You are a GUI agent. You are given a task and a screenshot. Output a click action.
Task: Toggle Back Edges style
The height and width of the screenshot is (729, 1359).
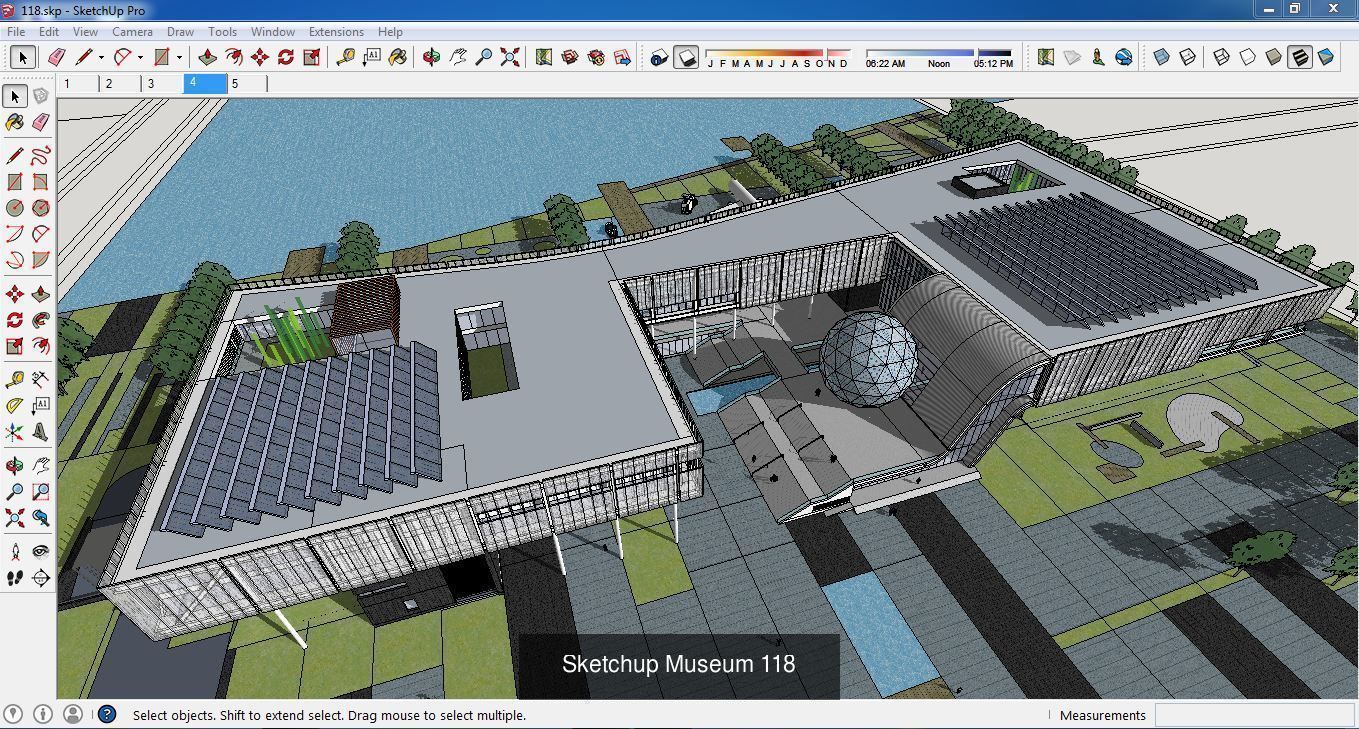click(1188, 57)
